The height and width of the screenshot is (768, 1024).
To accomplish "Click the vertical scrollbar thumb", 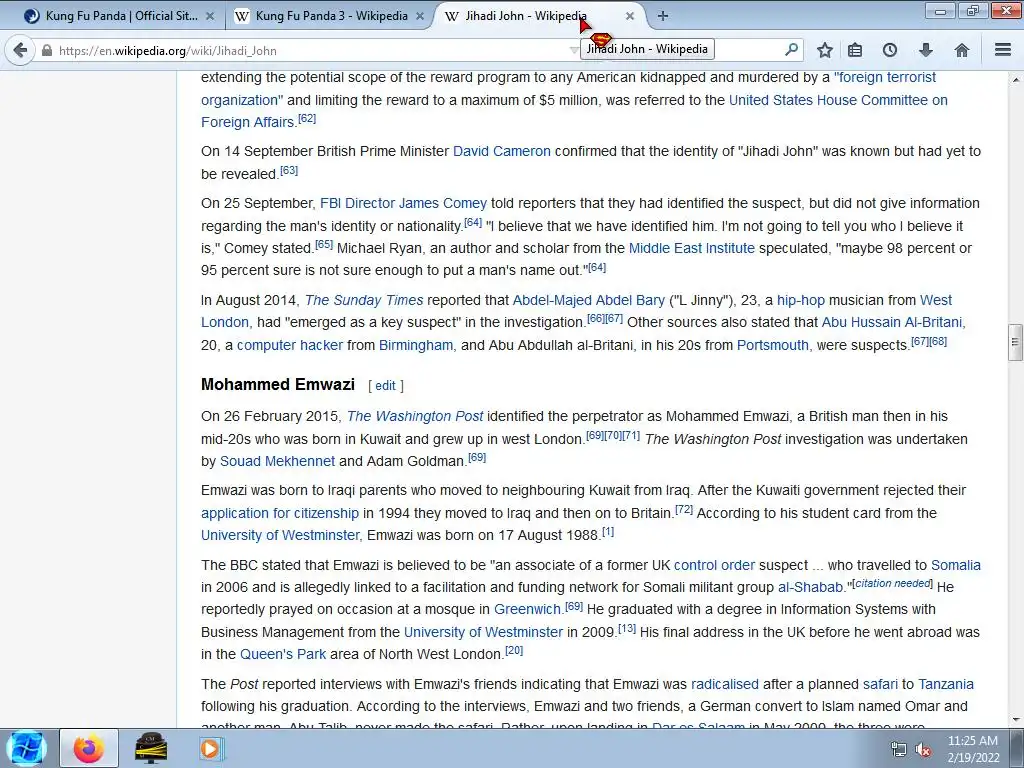I will click(x=1016, y=342).
